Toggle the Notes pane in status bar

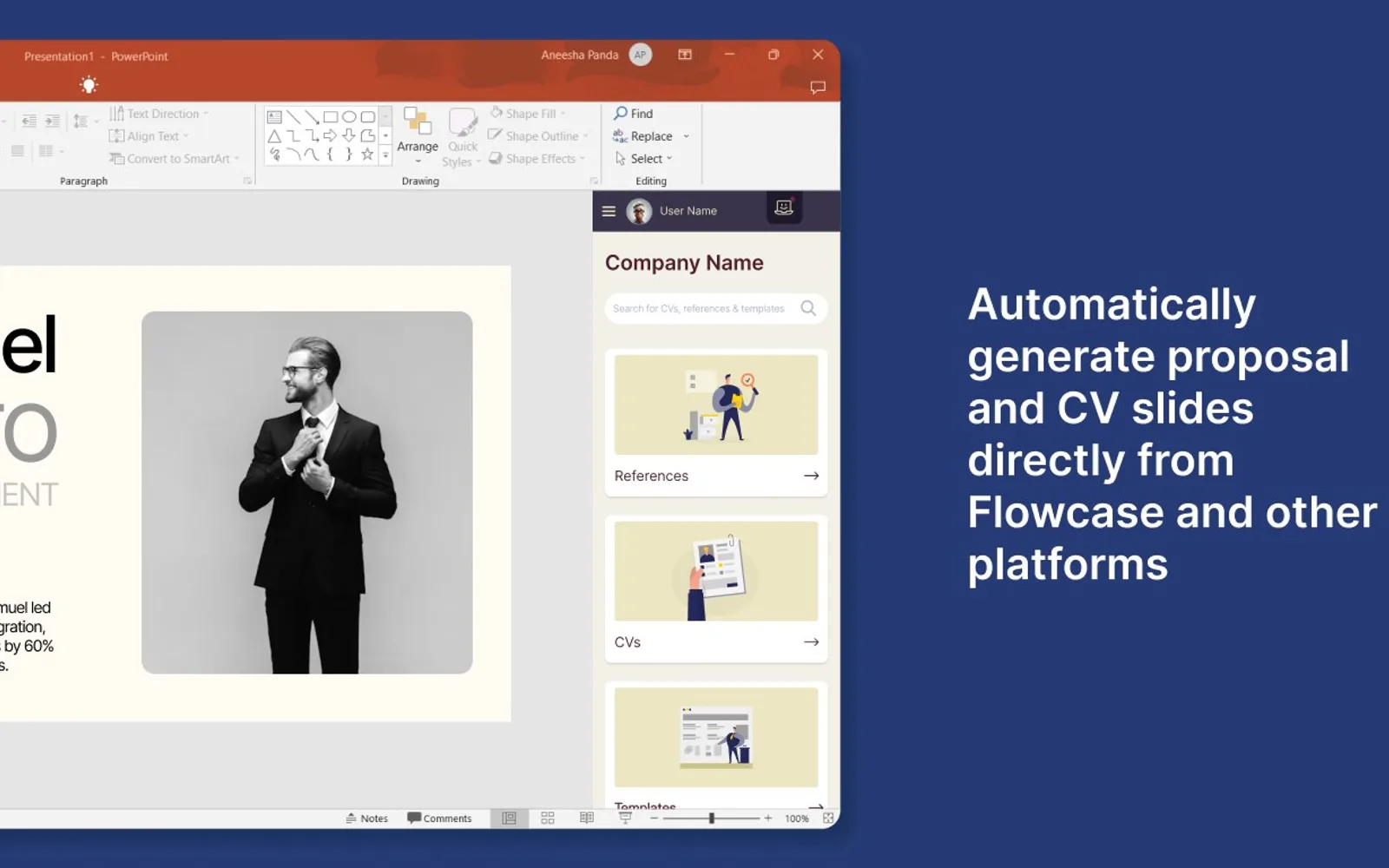coord(366,819)
